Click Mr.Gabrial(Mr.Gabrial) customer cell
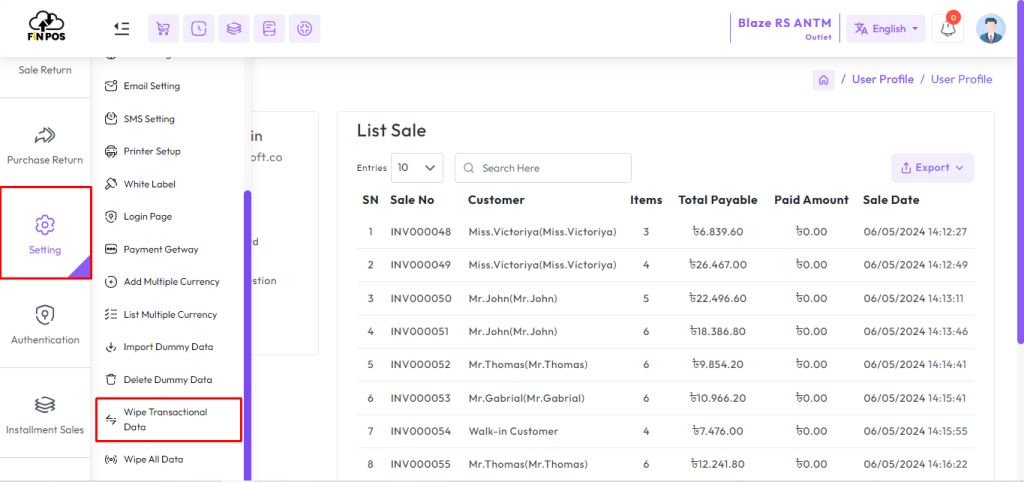1024x482 pixels. [526, 398]
